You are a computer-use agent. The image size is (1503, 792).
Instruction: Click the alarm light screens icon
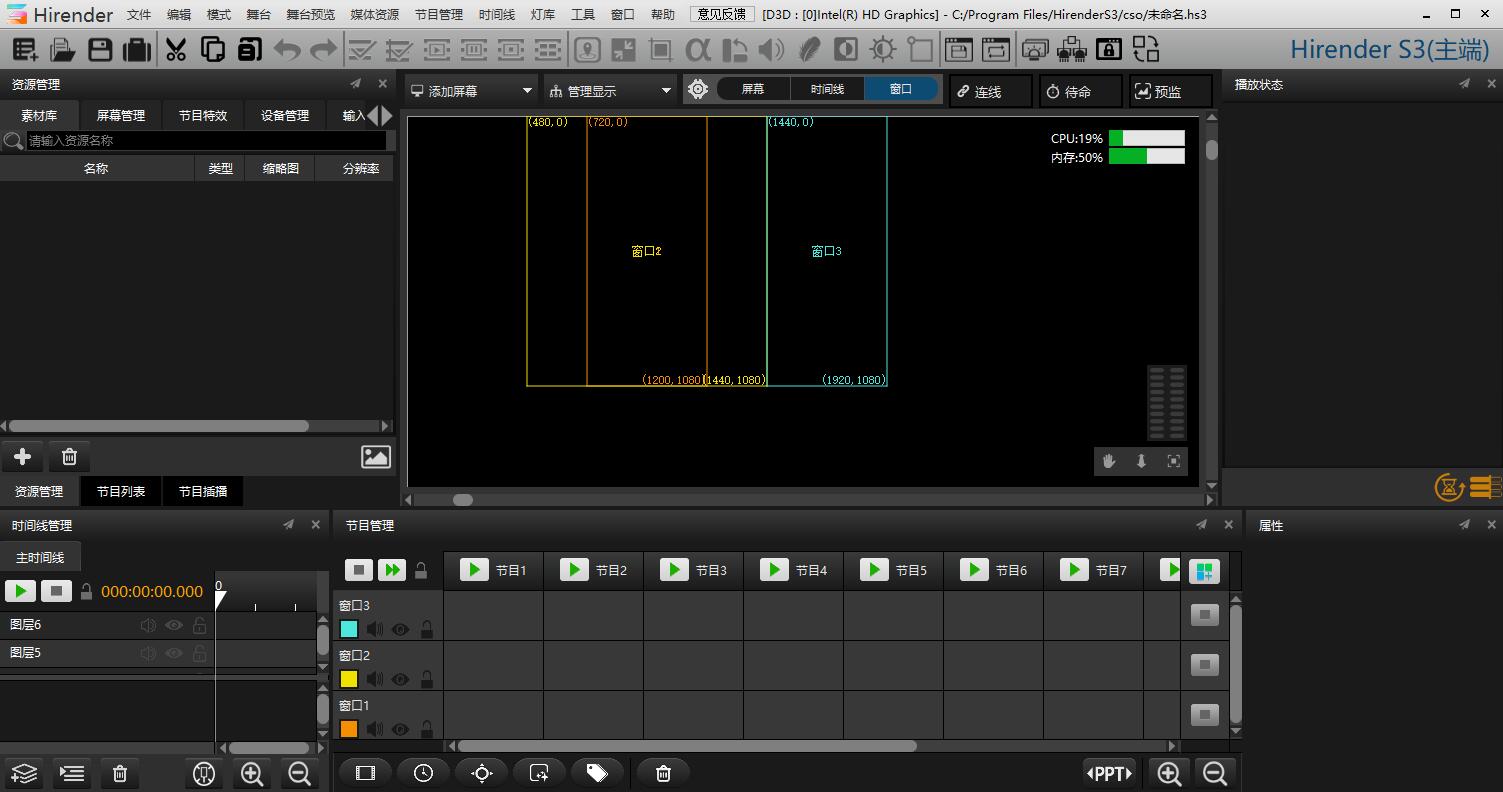(x=1036, y=49)
